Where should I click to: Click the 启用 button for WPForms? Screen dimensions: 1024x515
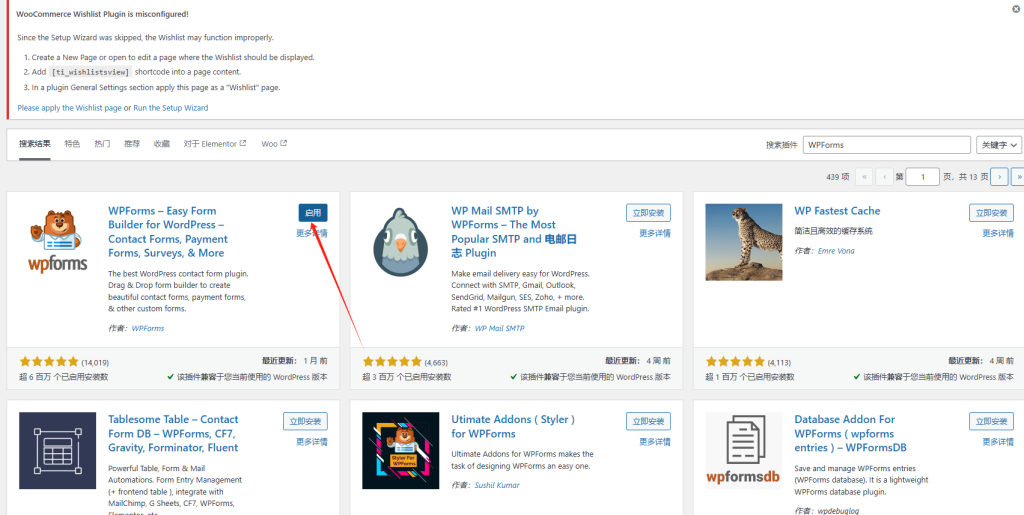point(312,213)
